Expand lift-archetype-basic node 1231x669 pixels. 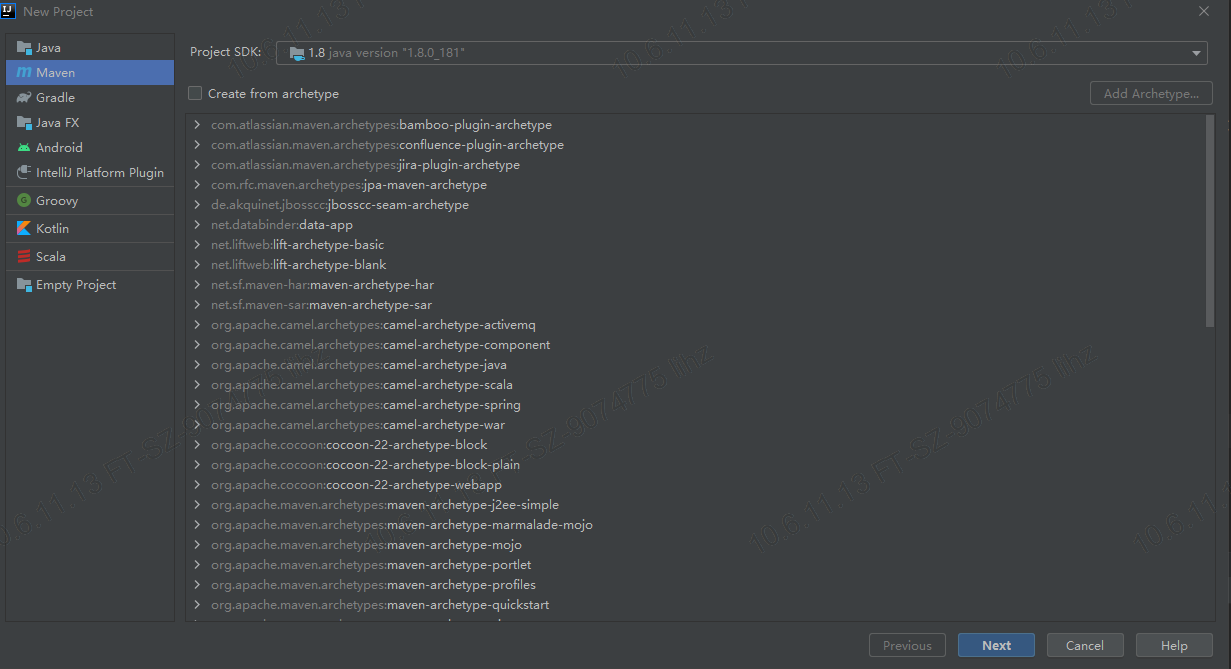tap(198, 245)
